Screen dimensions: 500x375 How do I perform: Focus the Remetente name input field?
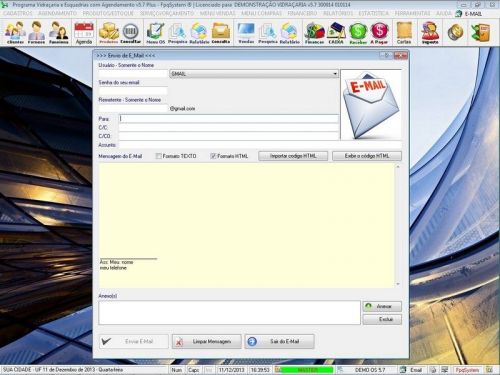(133, 108)
